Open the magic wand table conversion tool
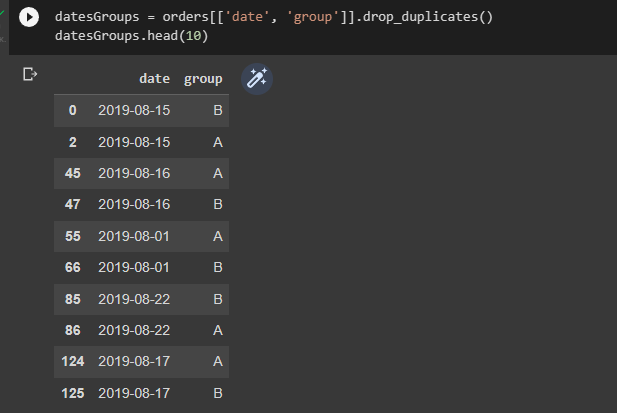Screen dimensions: 617x413 pos(257,79)
